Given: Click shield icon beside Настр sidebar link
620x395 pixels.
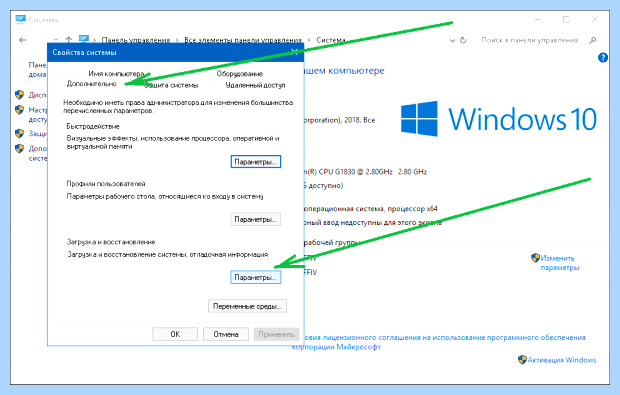Looking at the screenshot, I should tap(19, 110).
